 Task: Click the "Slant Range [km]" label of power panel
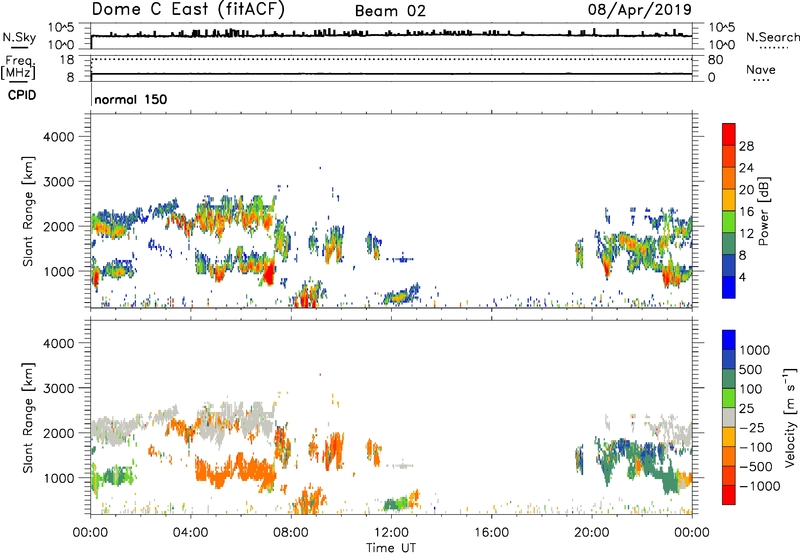point(28,211)
